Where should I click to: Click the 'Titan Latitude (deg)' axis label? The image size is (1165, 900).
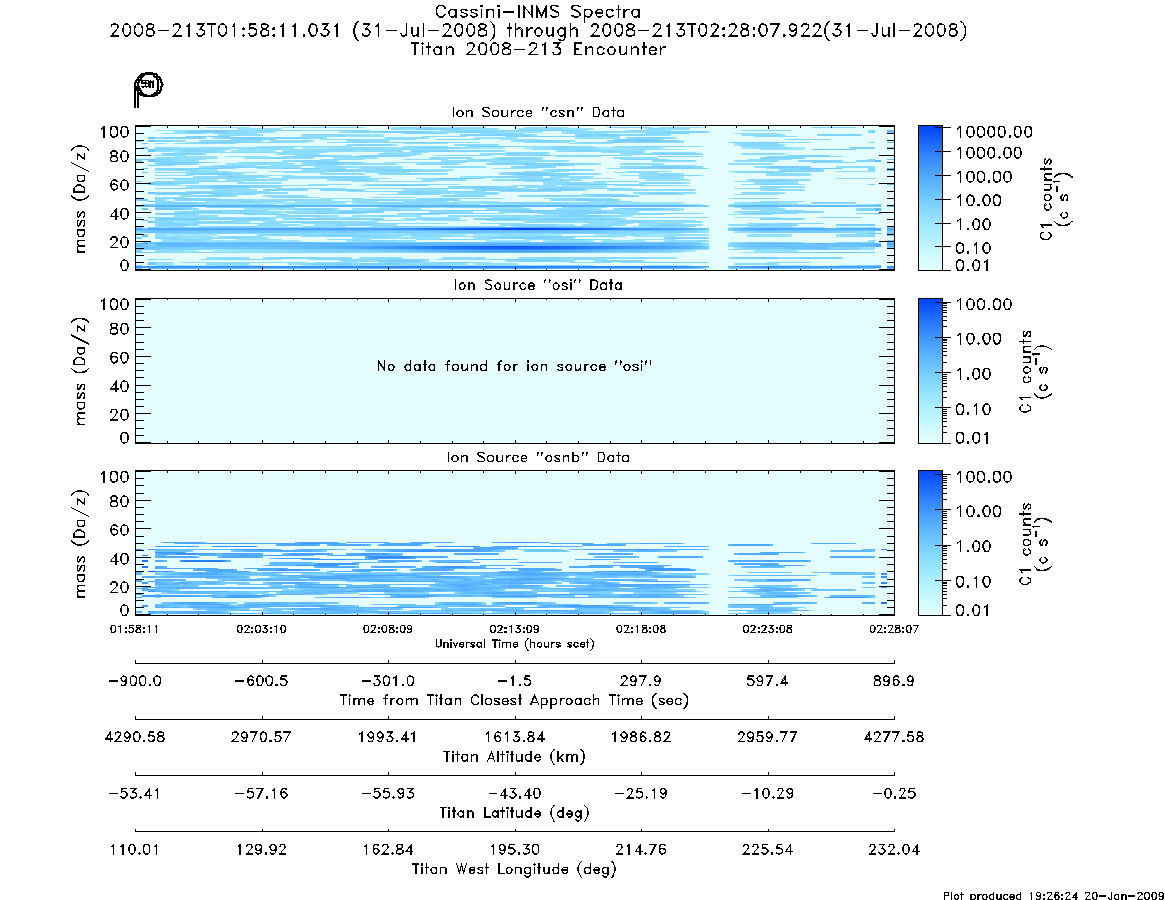514,812
